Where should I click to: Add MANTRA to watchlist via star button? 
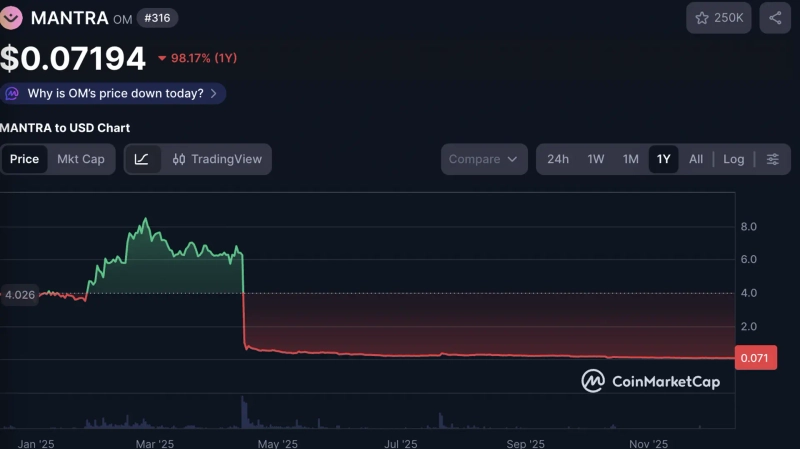[718, 18]
